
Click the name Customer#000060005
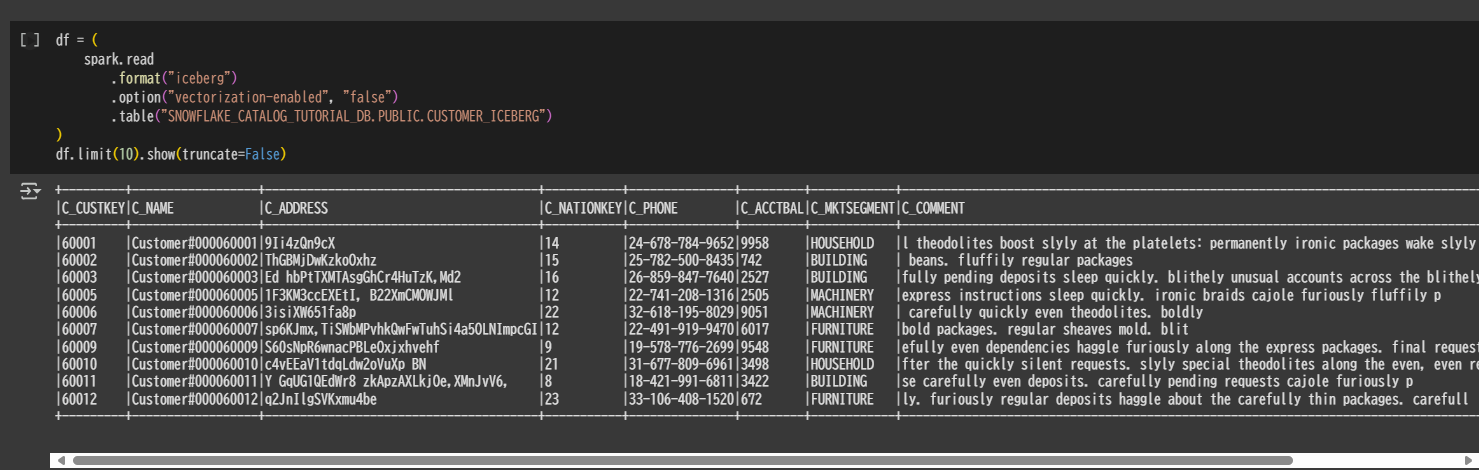point(194,295)
